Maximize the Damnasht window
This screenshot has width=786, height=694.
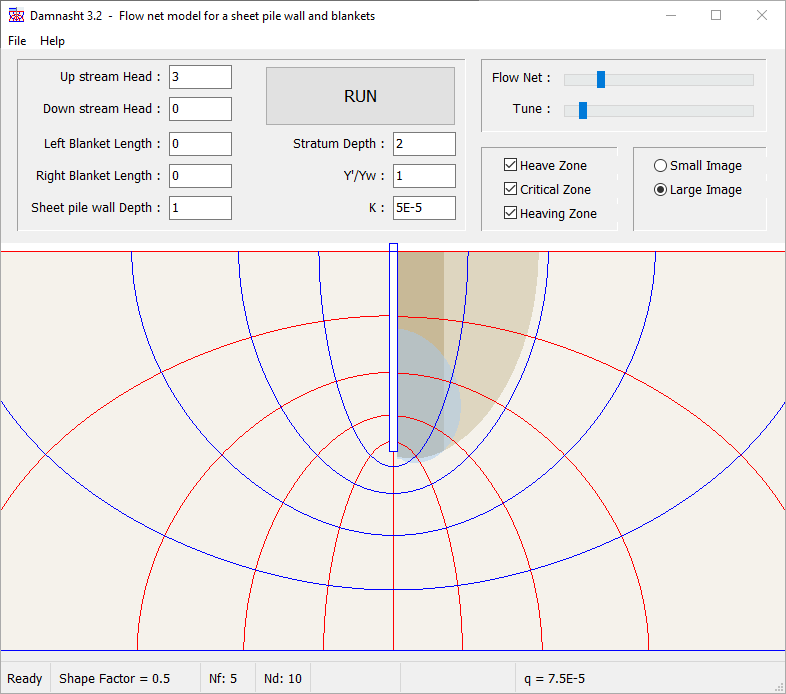(x=716, y=16)
